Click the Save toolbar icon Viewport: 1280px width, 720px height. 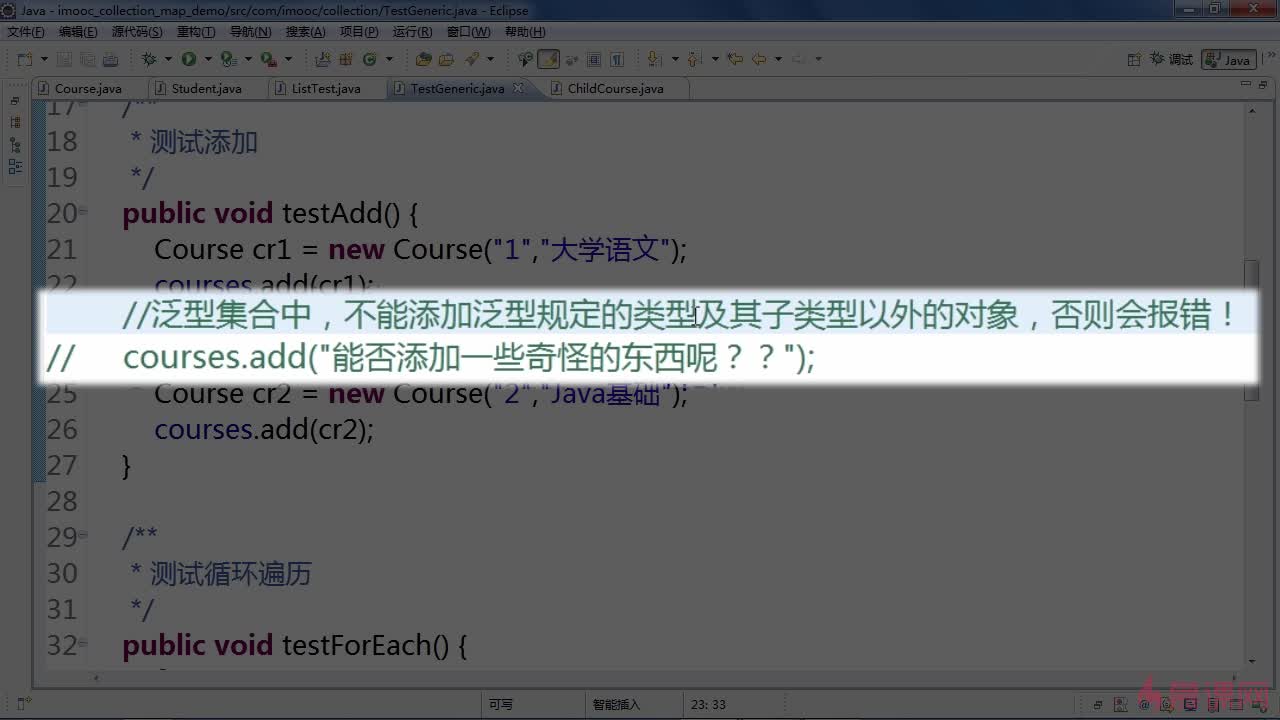pos(64,59)
